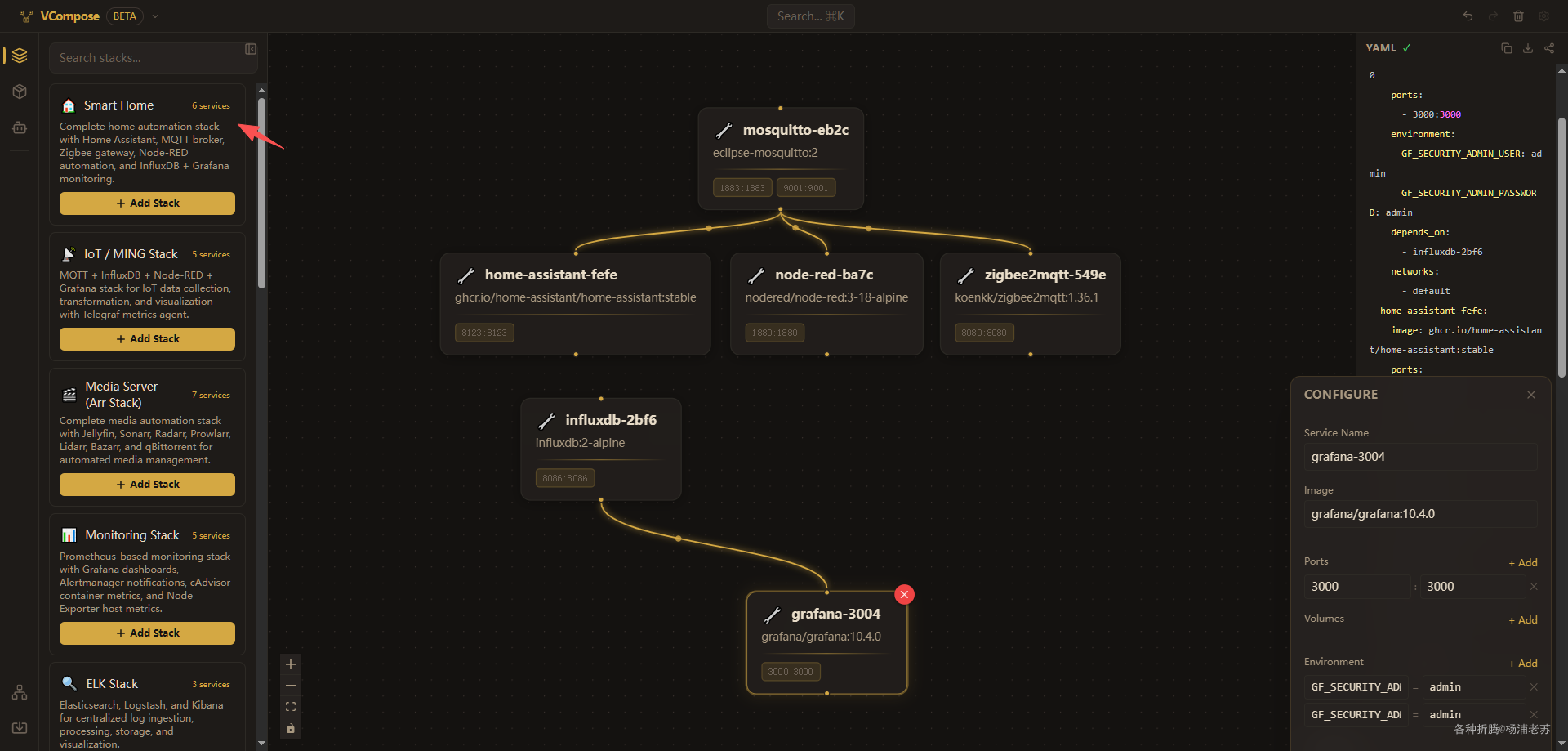Open the robot assistant sidebar icon

point(20,127)
